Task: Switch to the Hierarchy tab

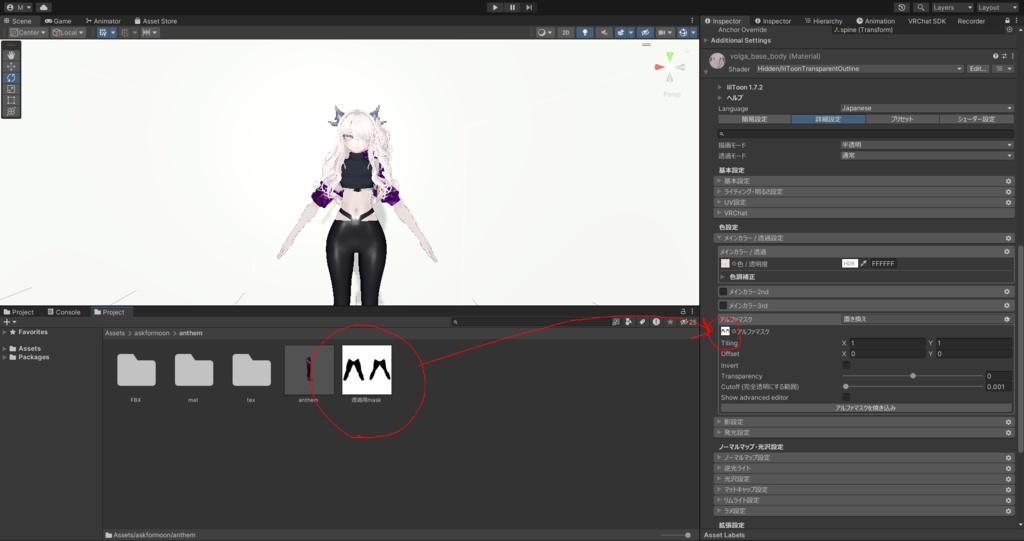Action: 823,21
